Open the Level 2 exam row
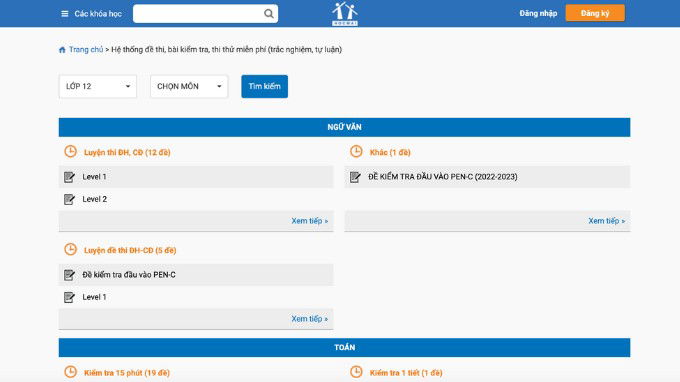 [x=196, y=199]
